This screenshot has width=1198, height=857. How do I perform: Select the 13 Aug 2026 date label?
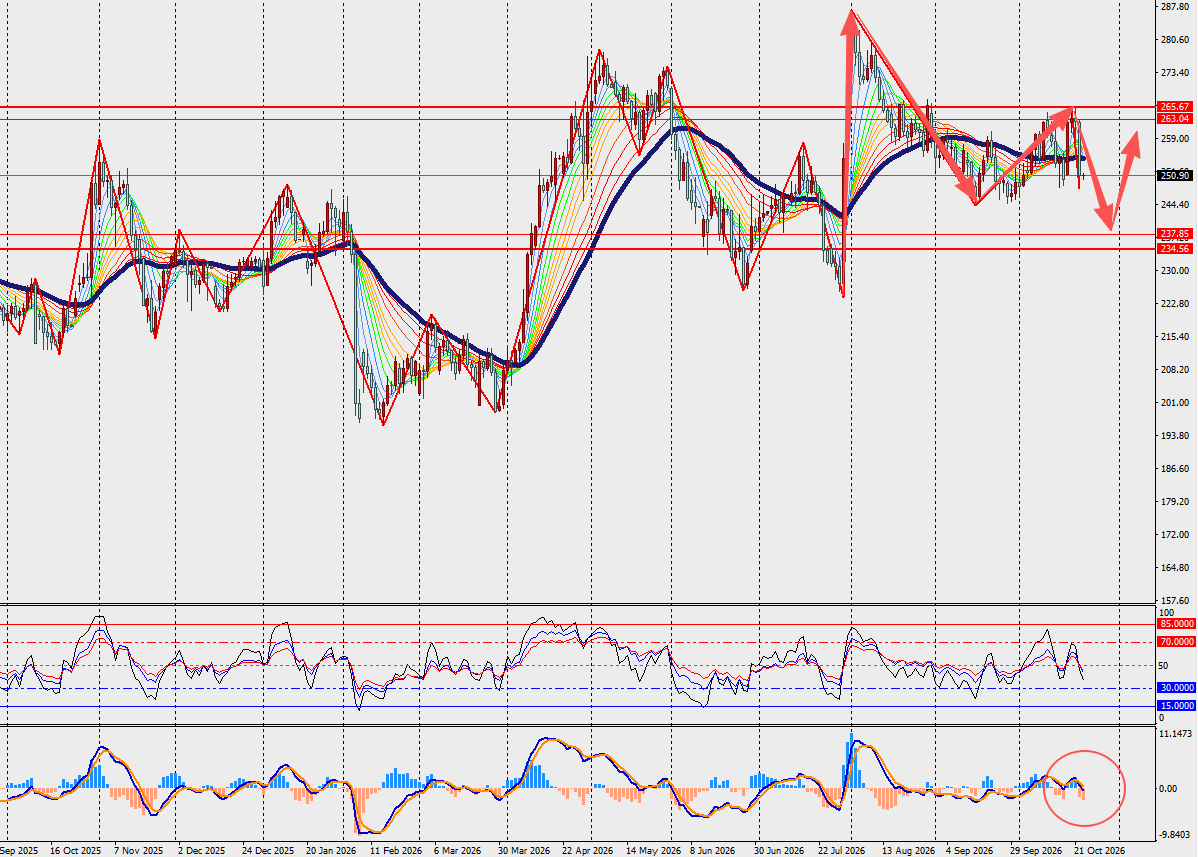(908, 850)
